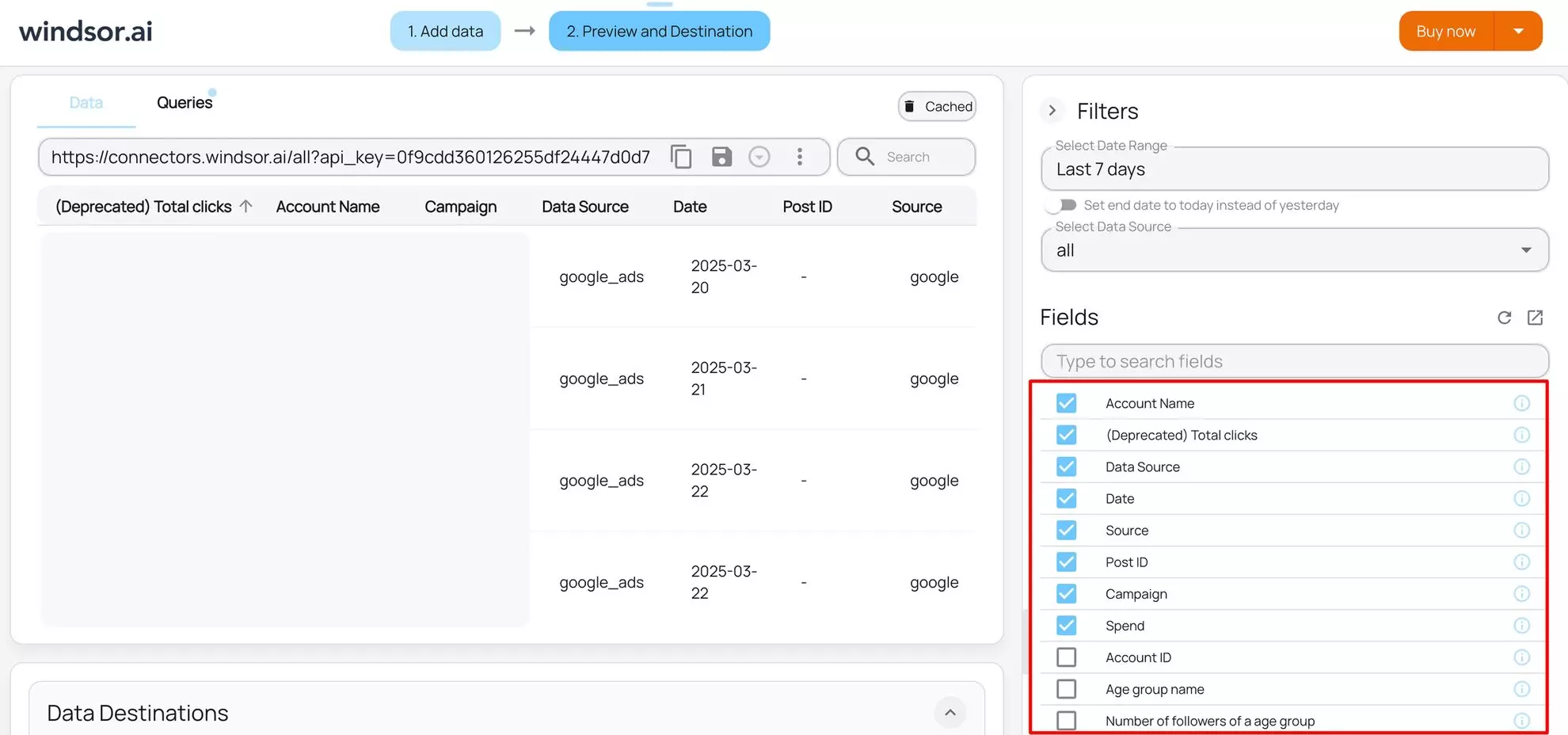
Task: Open the Select Date Range picker
Action: [1295, 169]
